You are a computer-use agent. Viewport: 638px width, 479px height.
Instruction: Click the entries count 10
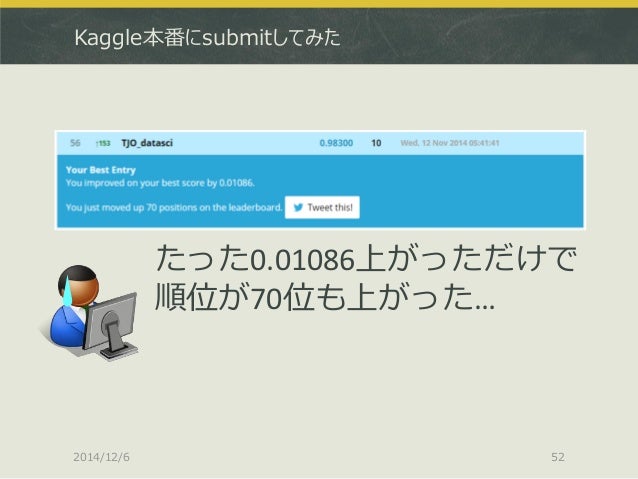(376, 143)
